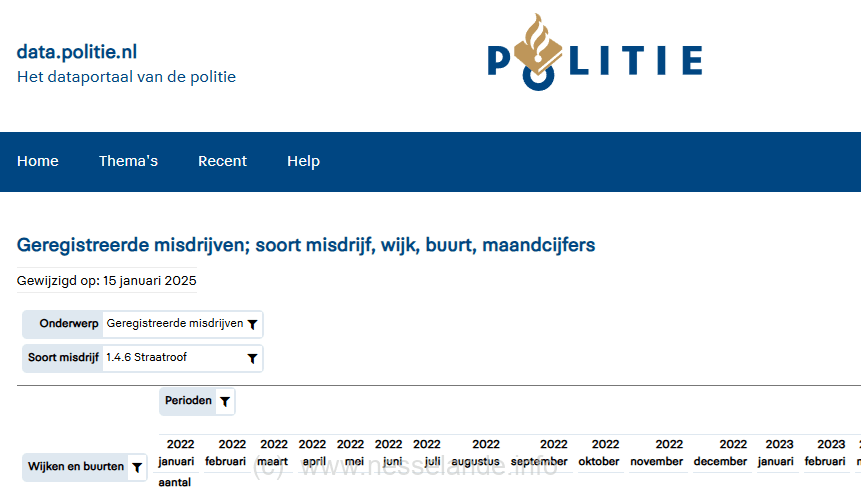
Task: Open the Soort misdrijf filter funnel icon
Action: [253, 359]
